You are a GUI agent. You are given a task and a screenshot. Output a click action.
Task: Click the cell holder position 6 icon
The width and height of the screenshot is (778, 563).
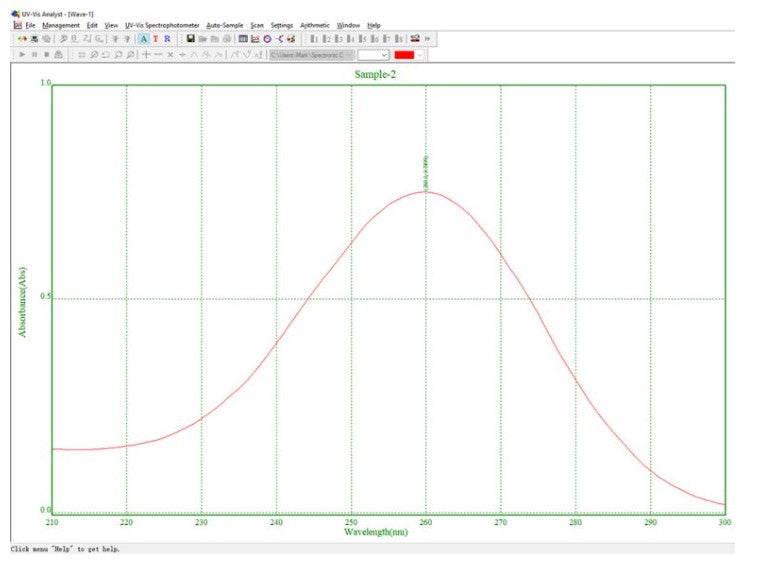pos(375,39)
